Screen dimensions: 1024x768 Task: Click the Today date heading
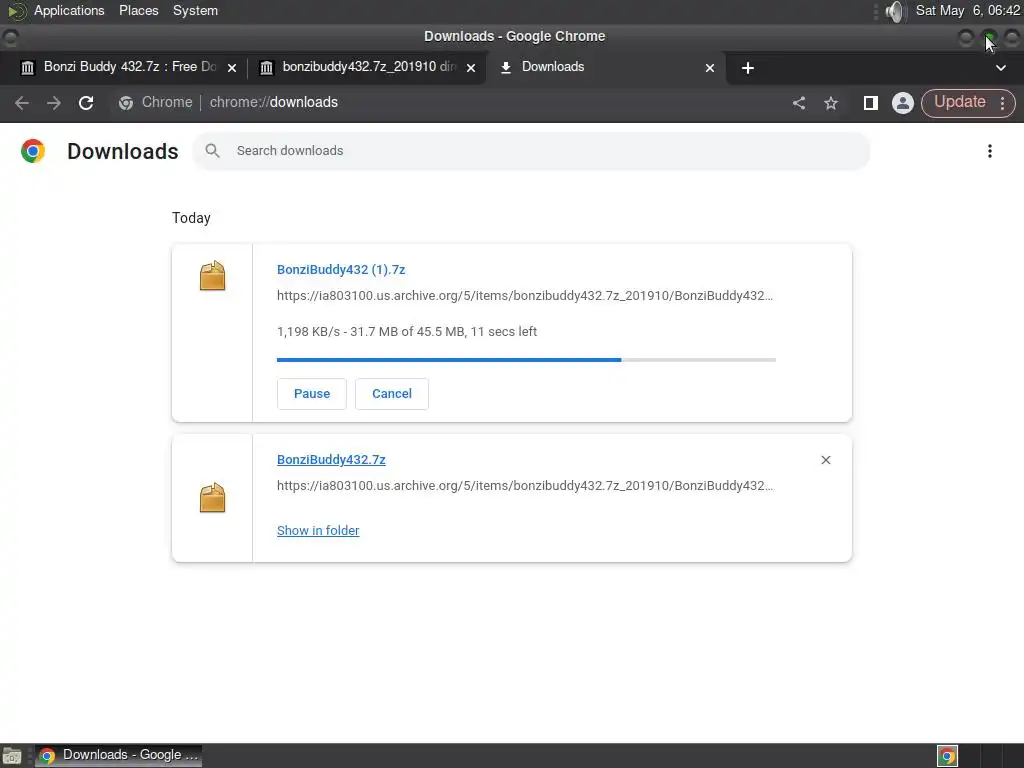[x=191, y=217]
